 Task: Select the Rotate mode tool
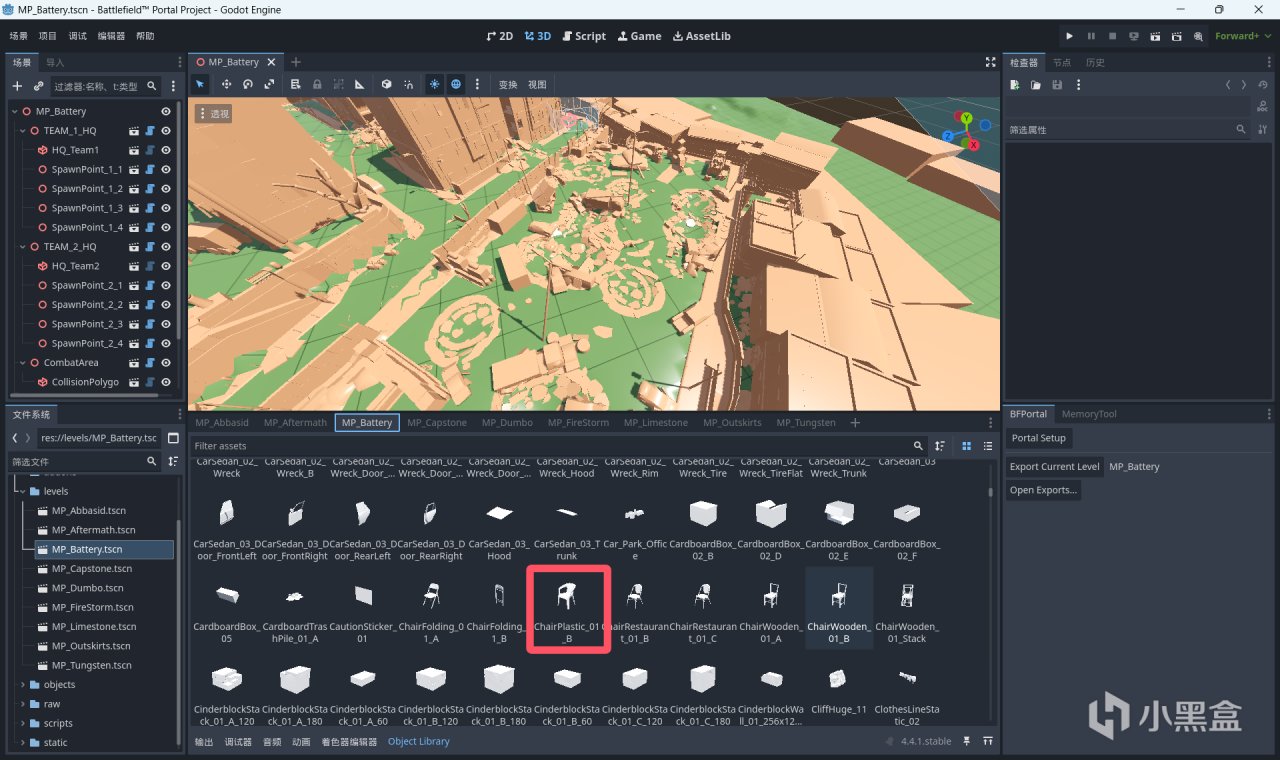pyautogui.click(x=248, y=85)
